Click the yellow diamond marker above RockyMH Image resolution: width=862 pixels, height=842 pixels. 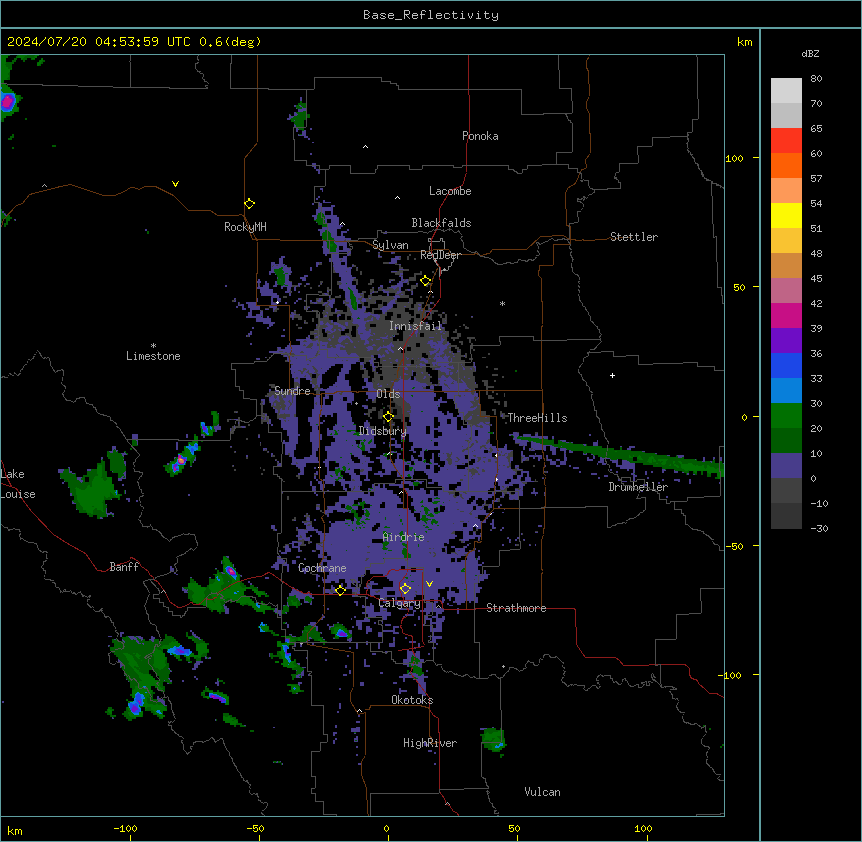tap(249, 204)
